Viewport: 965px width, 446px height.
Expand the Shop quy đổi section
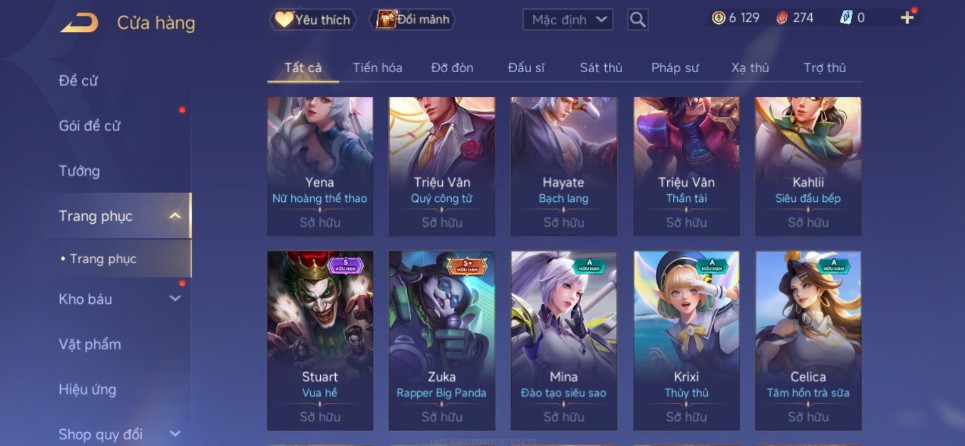175,434
